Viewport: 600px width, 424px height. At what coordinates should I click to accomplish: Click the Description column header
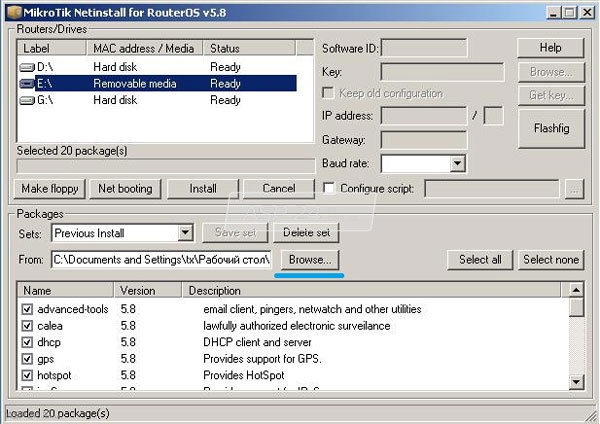click(371, 291)
